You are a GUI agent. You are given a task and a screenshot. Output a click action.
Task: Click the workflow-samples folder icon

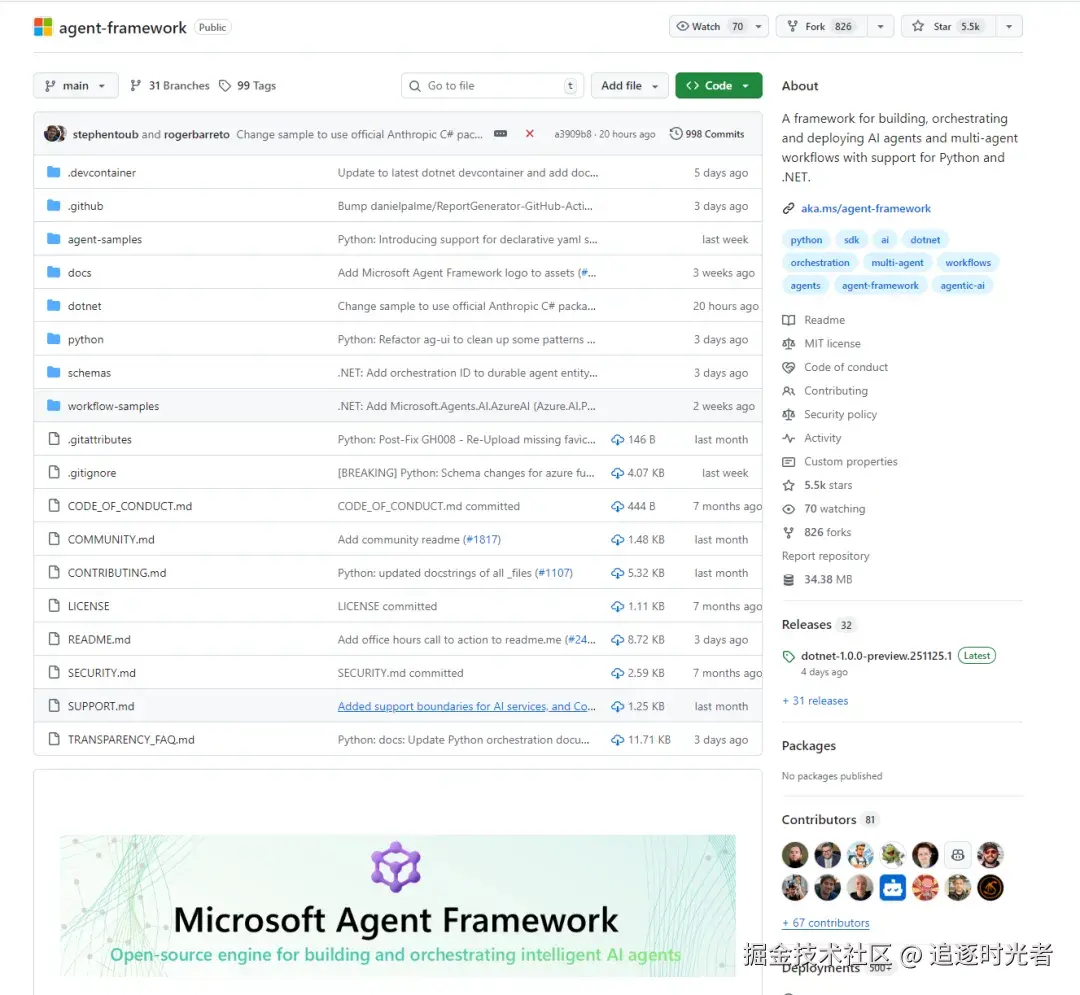click(53, 406)
